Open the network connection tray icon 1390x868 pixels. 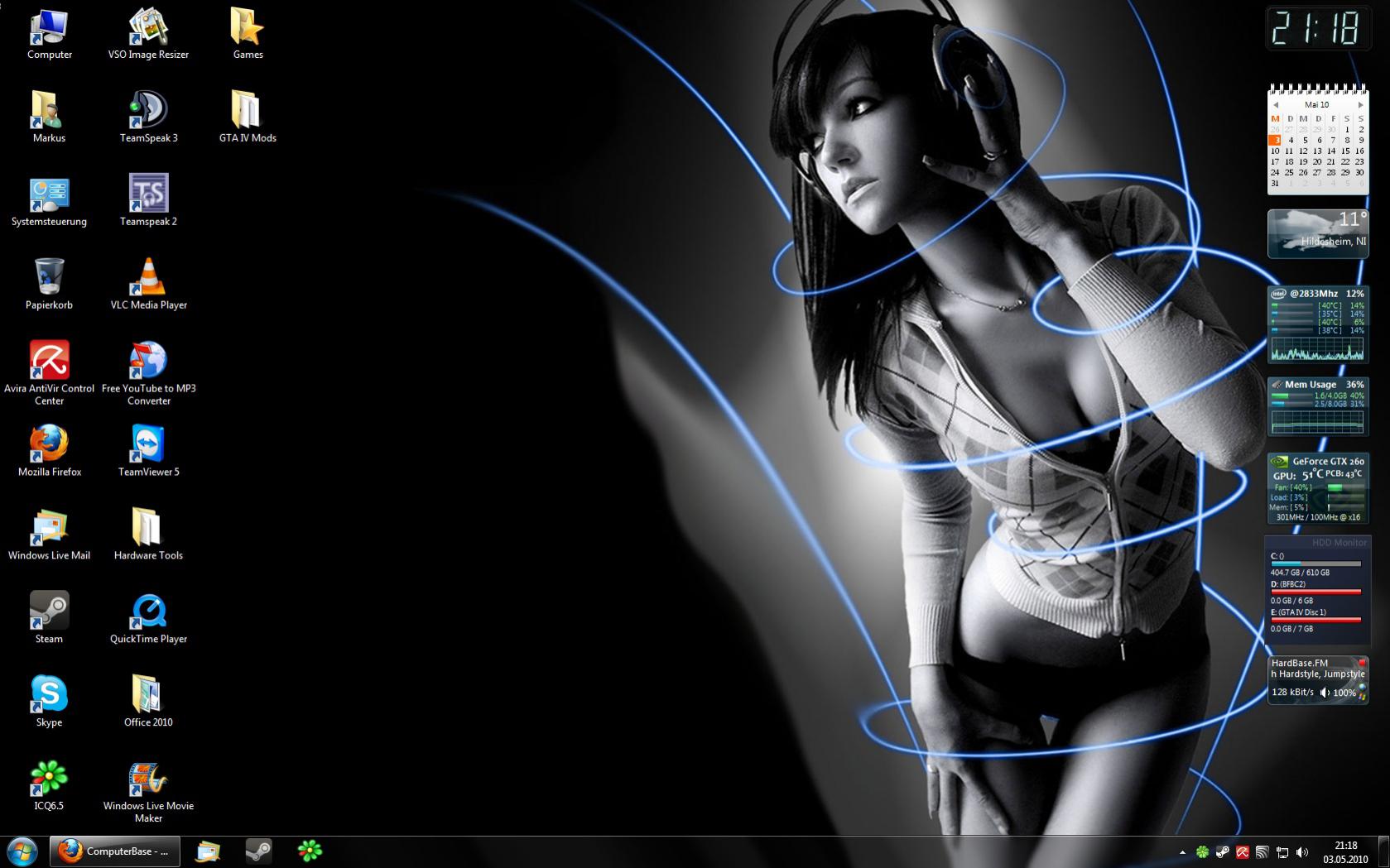[x=1282, y=852]
